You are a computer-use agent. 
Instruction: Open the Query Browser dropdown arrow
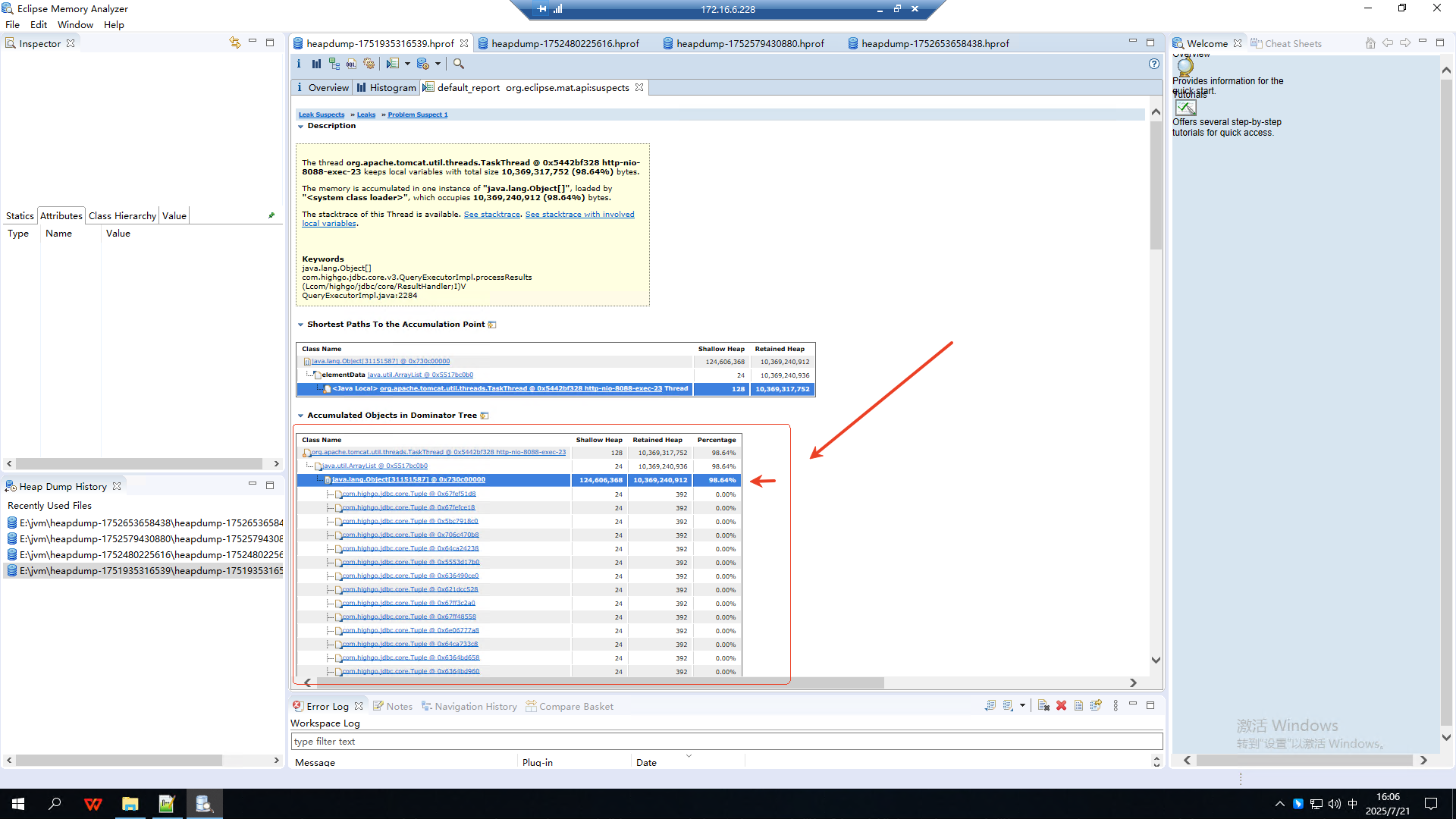(x=438, y=64)
